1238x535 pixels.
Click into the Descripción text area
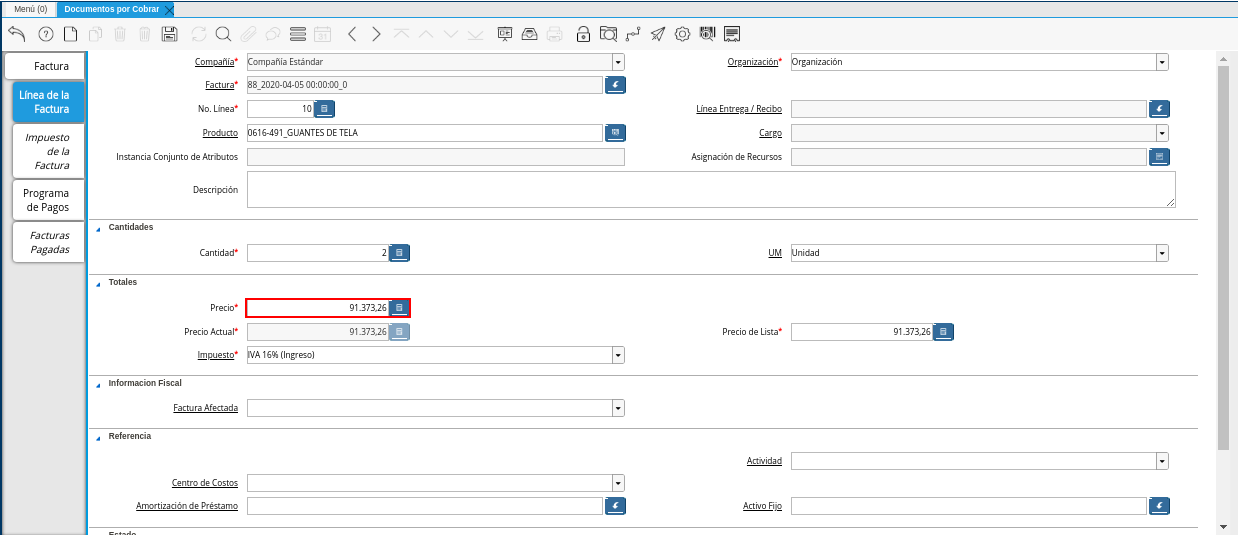pyautogui.click(x=711, y=189)
